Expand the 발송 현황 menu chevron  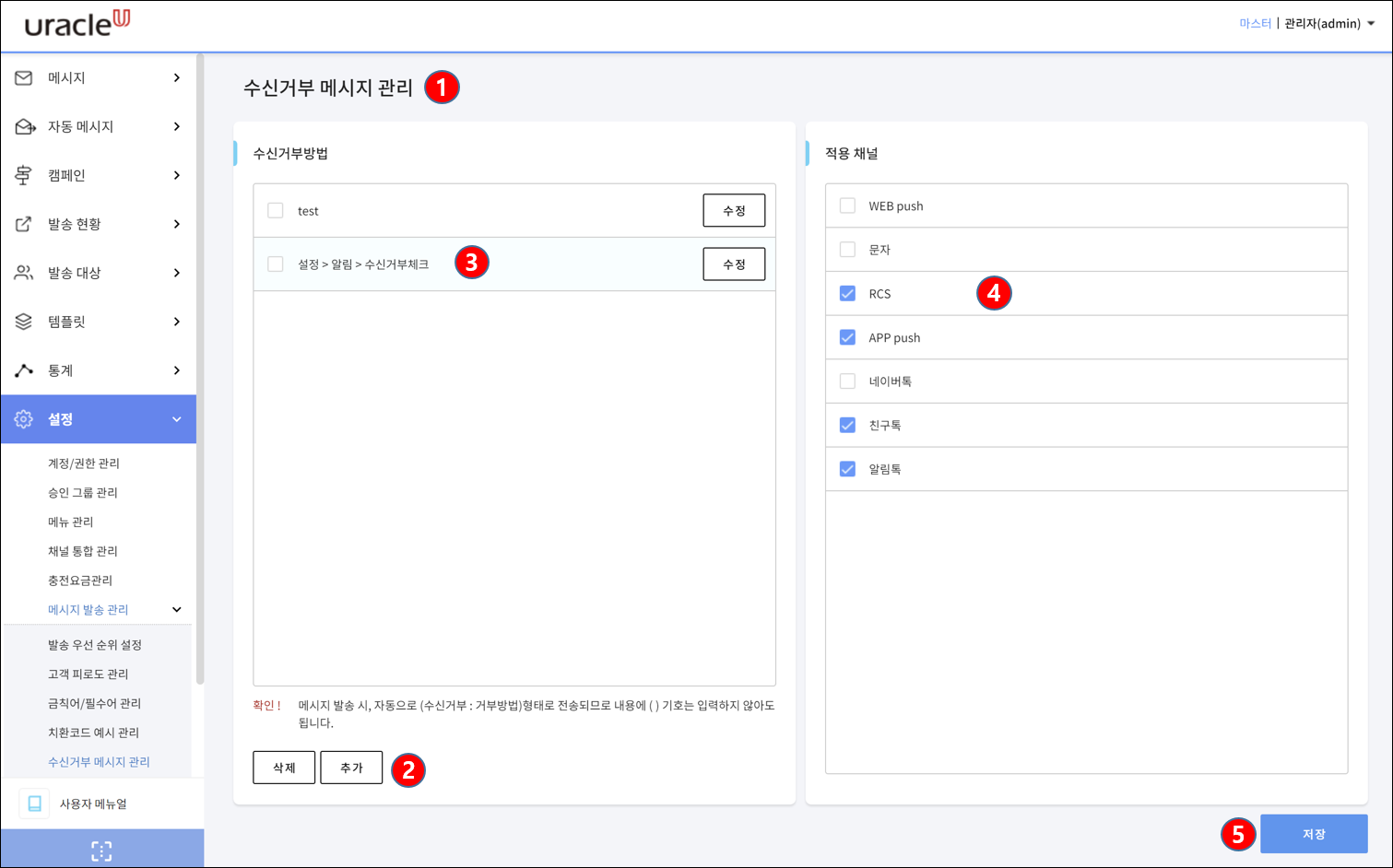[x=177, y=224]
